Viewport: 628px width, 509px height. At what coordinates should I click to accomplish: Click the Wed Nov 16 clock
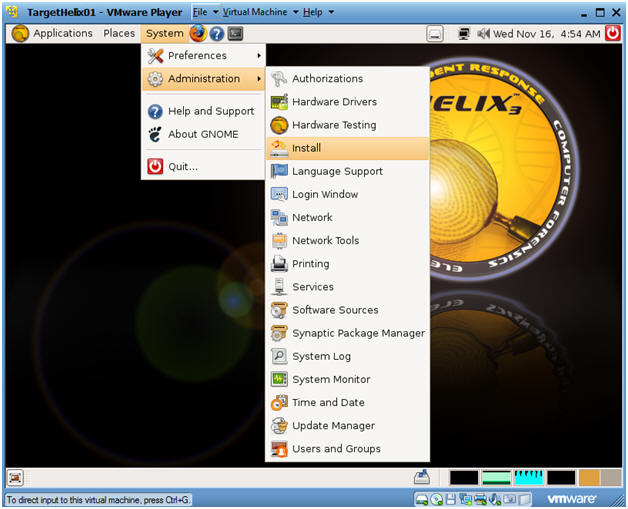coord(547,34)
